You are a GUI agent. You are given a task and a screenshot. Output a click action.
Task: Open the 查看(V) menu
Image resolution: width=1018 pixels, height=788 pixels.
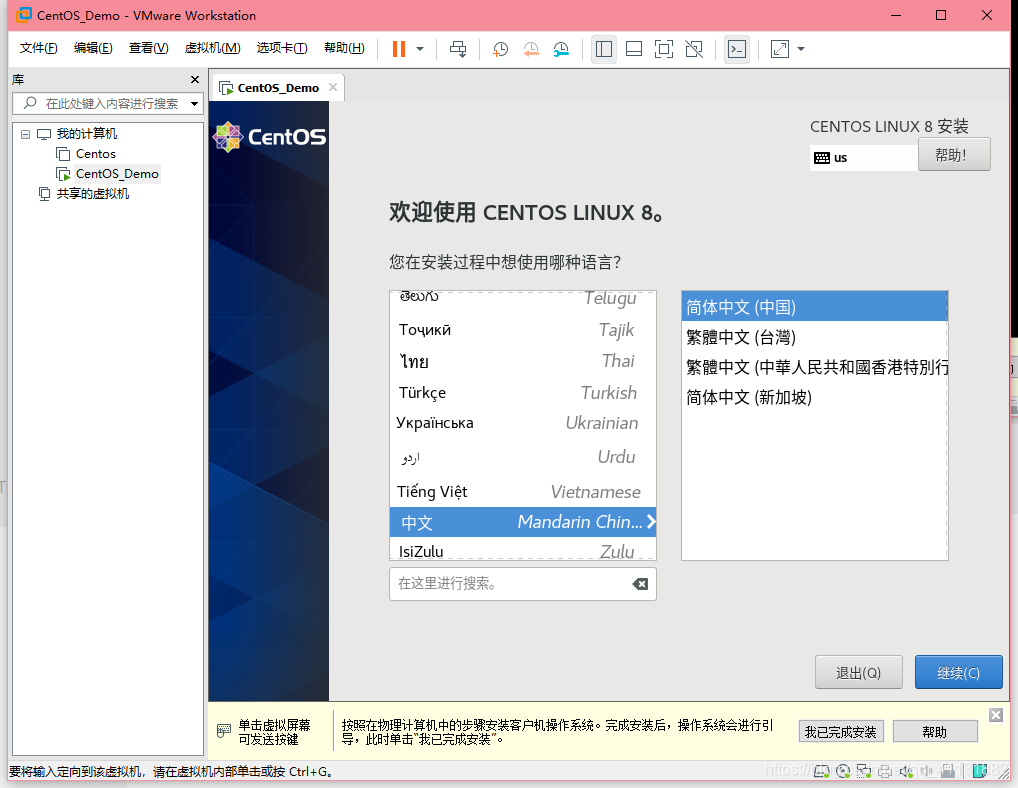click(x=148, y=48)
